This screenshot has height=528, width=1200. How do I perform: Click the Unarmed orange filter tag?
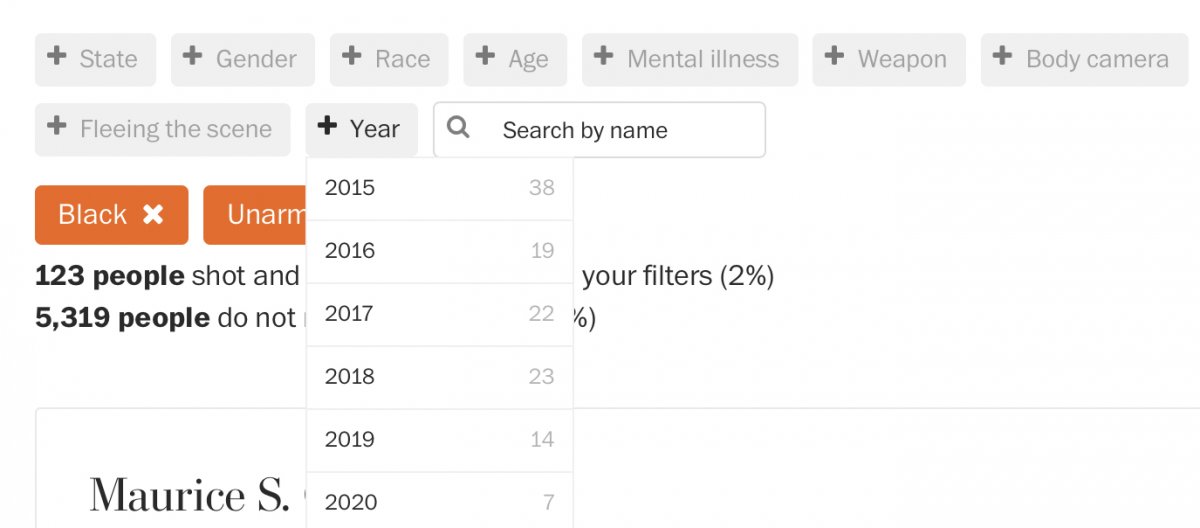pyautogui.click(x=255, y=214)
